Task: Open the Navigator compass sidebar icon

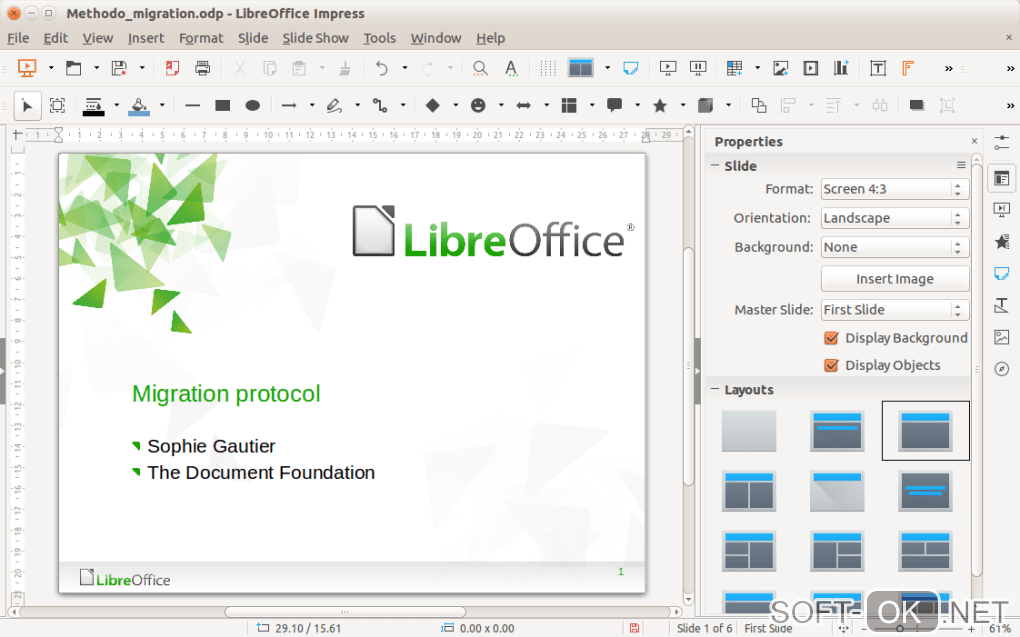Action: tap(1002, 369)
